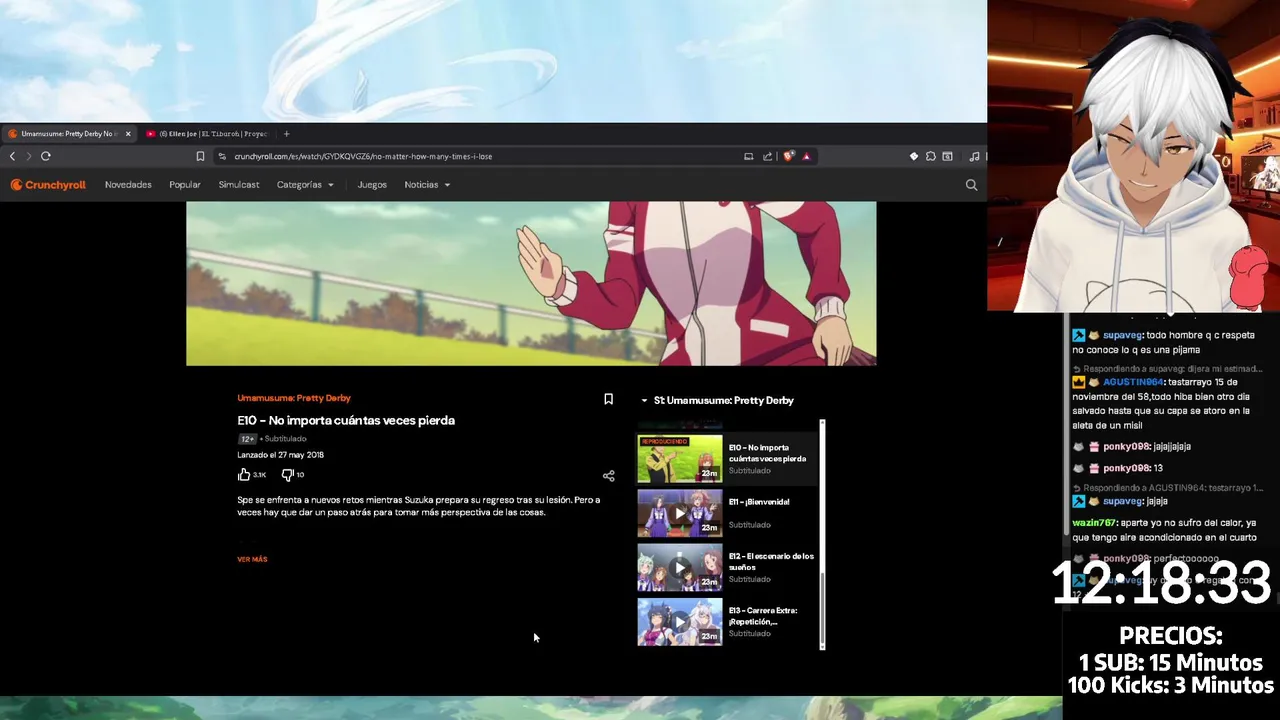This screenshot has height=720, width=1280.
Task: Open the extensions puzzle icon
Action: point(930,156)
